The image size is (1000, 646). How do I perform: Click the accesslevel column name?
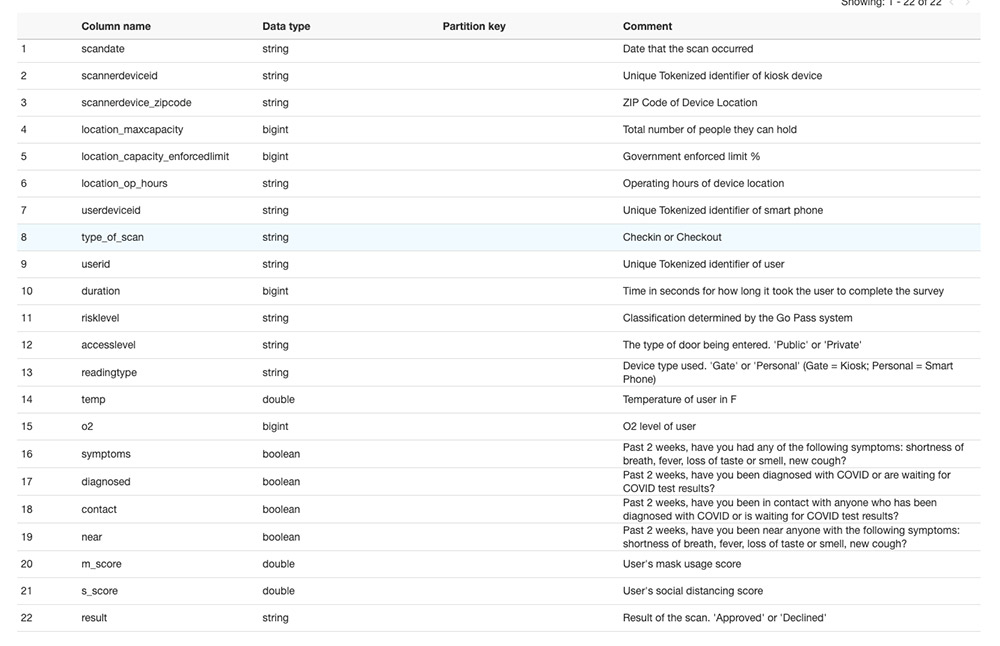point(108,344)
